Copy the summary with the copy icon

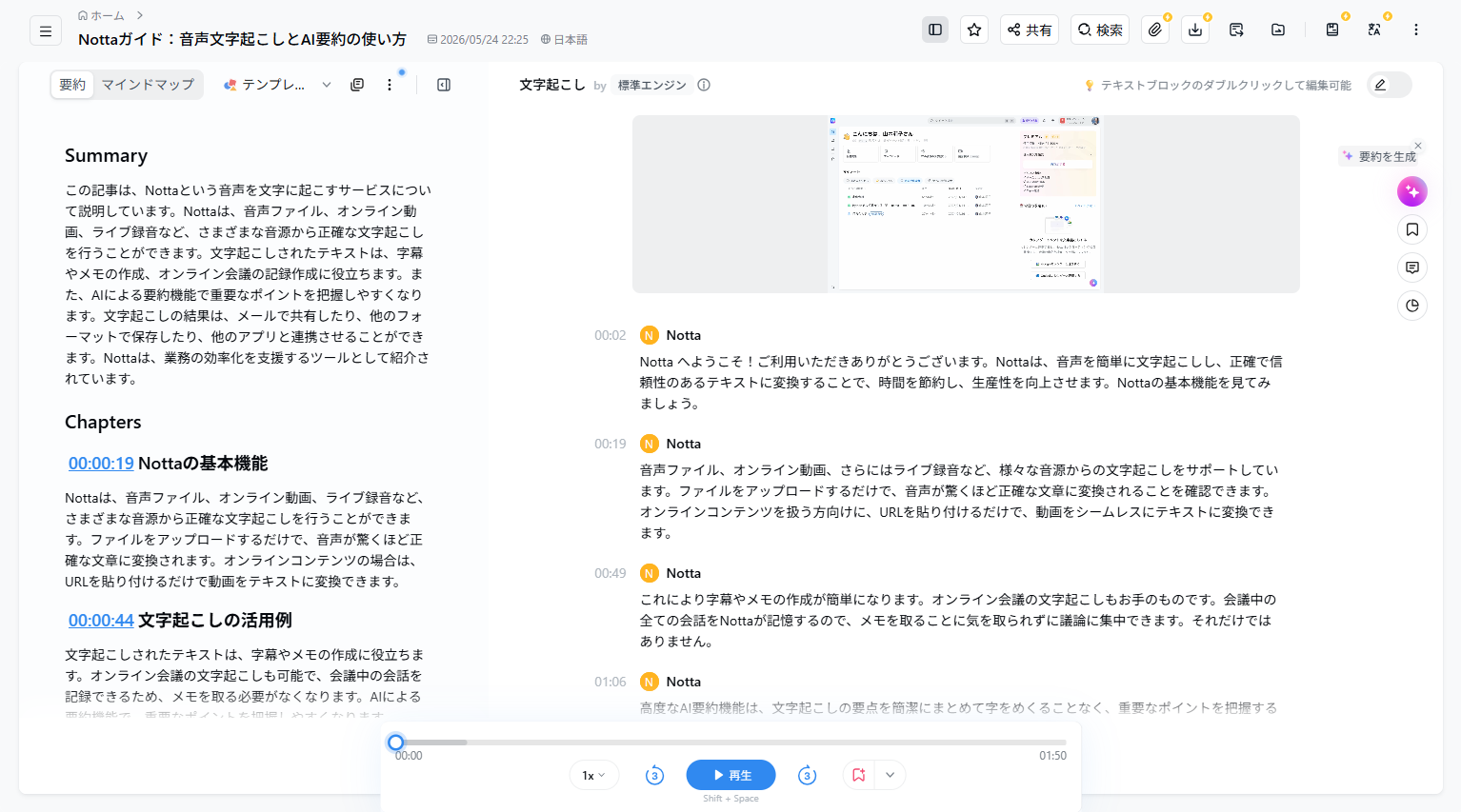pyautogui.click(x=357, y=85)
